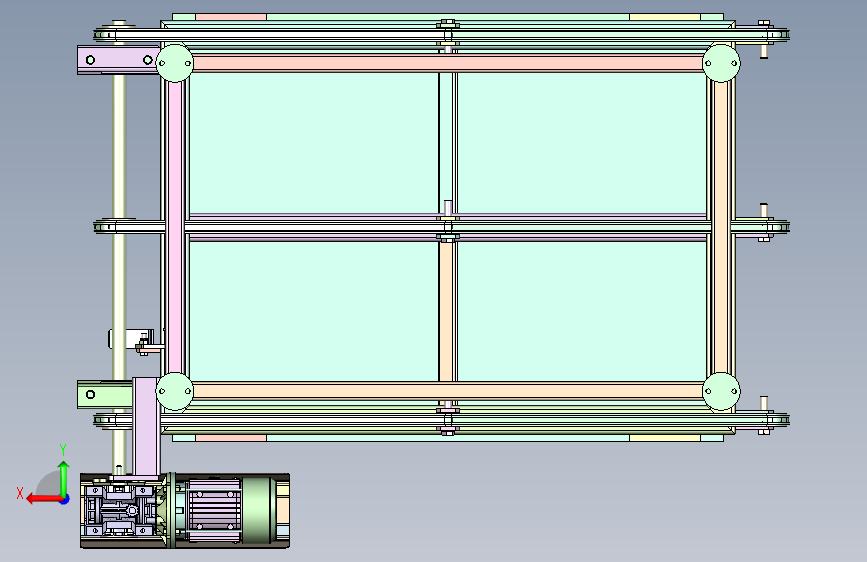This screenshot has height=562, width=867.
Task: Select the orange bottom horizontal frame beam
Action: 448,391
